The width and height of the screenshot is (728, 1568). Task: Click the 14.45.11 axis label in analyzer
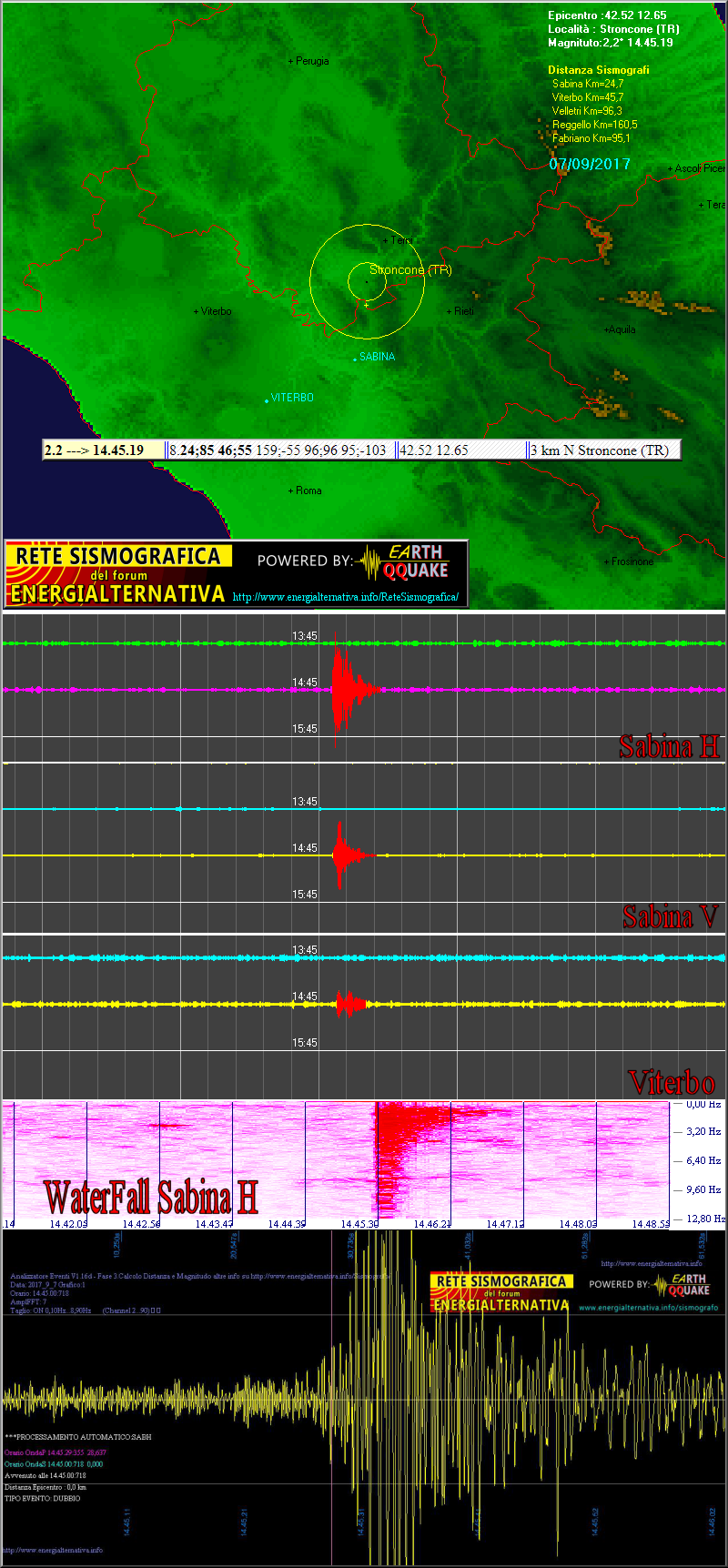tap(127, 1522)
